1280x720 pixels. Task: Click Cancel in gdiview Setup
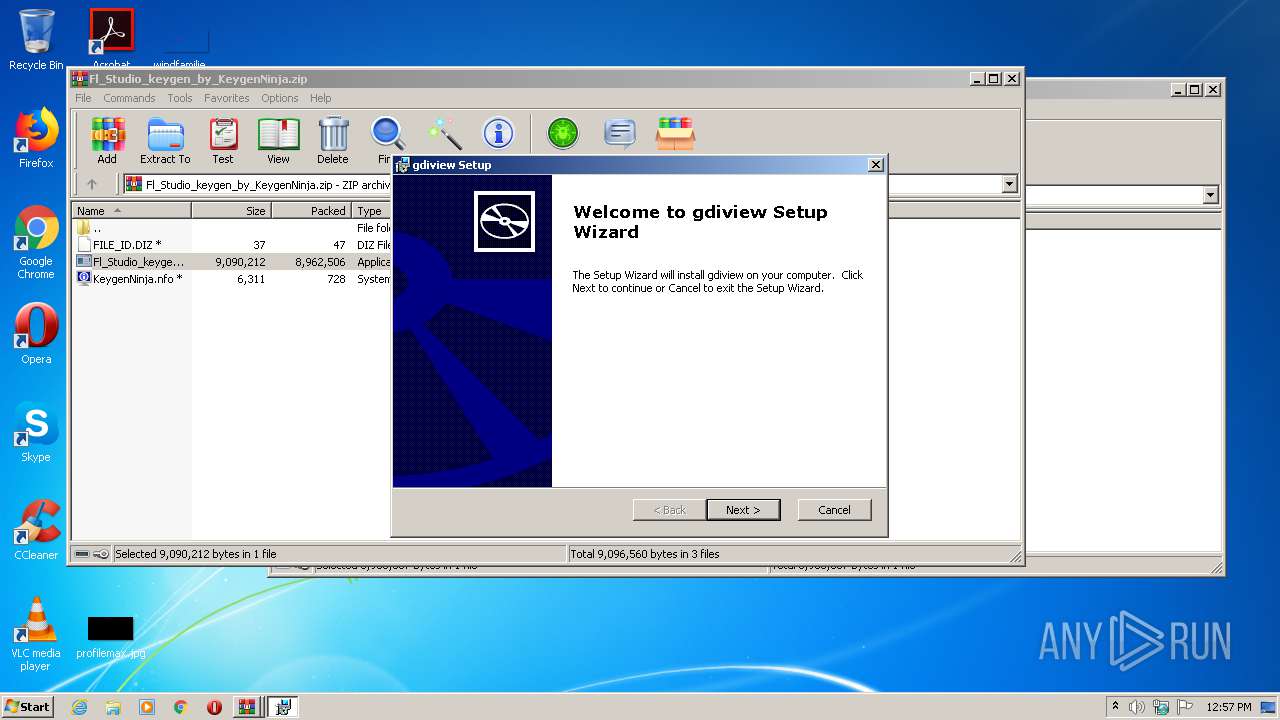tap(834, 510)
